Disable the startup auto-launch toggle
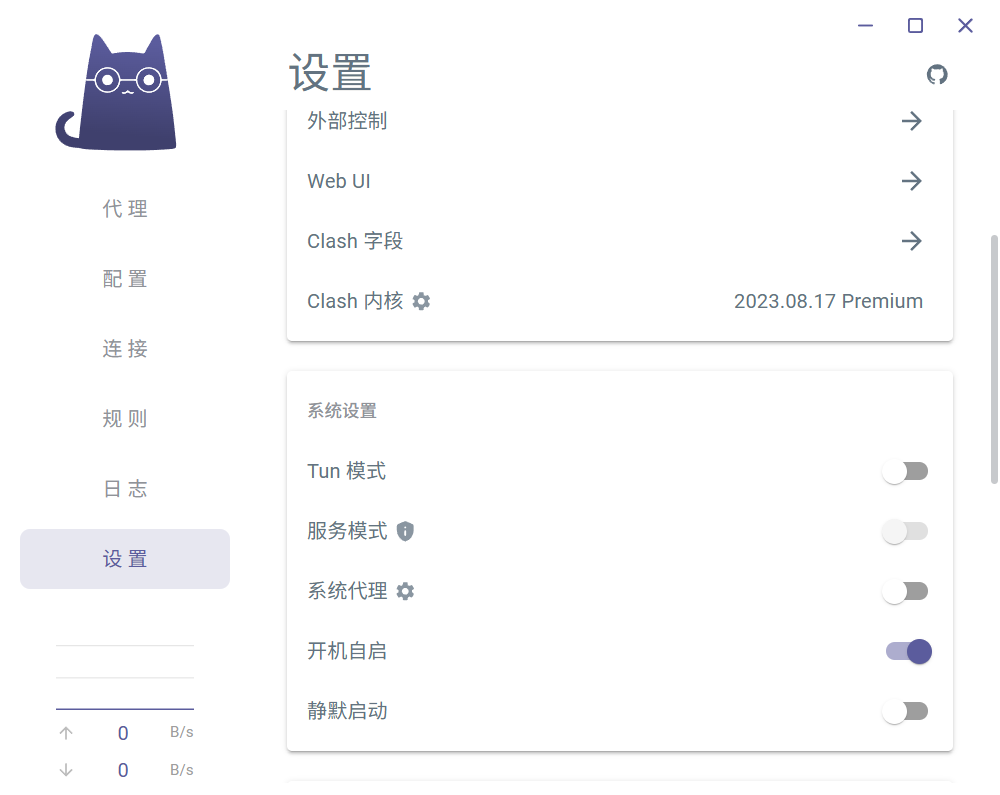Screen dimensions: 1000x795 [905, 651]
